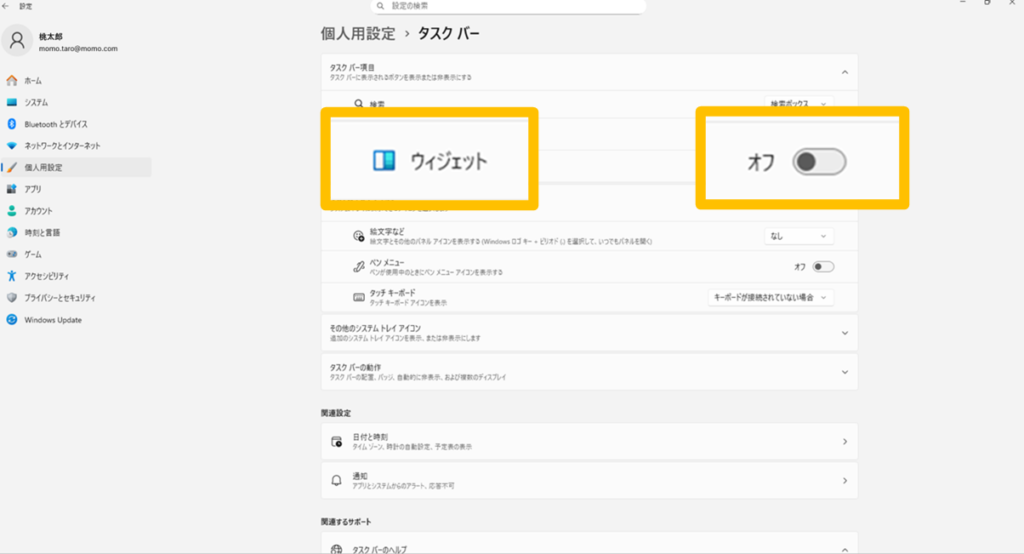This screenshot has width=1024, height=554.
Task: Open アクセシビリティ via its figure icon
Action: click(x=12, y=276)
